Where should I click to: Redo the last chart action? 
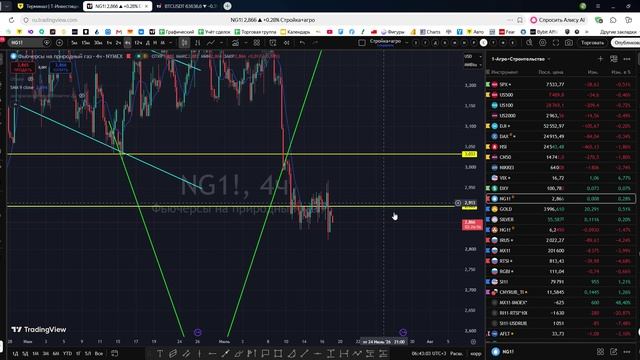[x=315, y=42]
